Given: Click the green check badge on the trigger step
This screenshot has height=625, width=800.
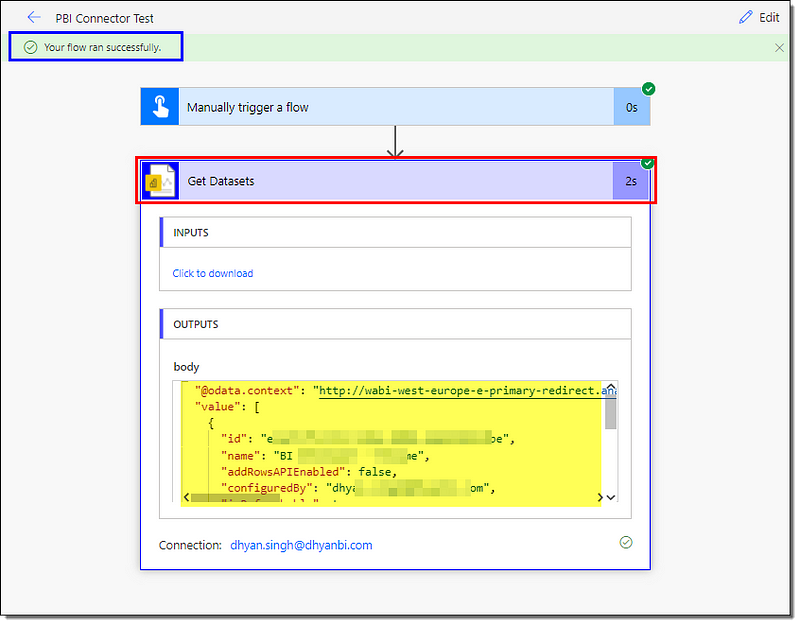Looking at the screenshot, I should tap(648, 89).
